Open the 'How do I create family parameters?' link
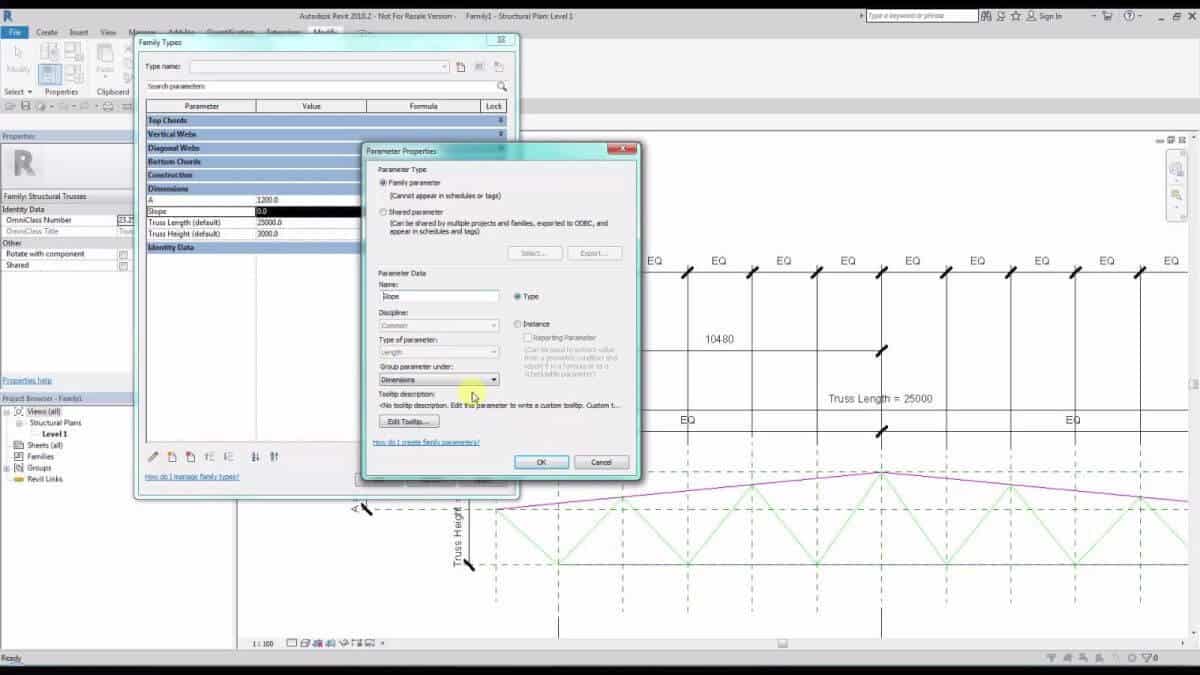 click(426, 442)
